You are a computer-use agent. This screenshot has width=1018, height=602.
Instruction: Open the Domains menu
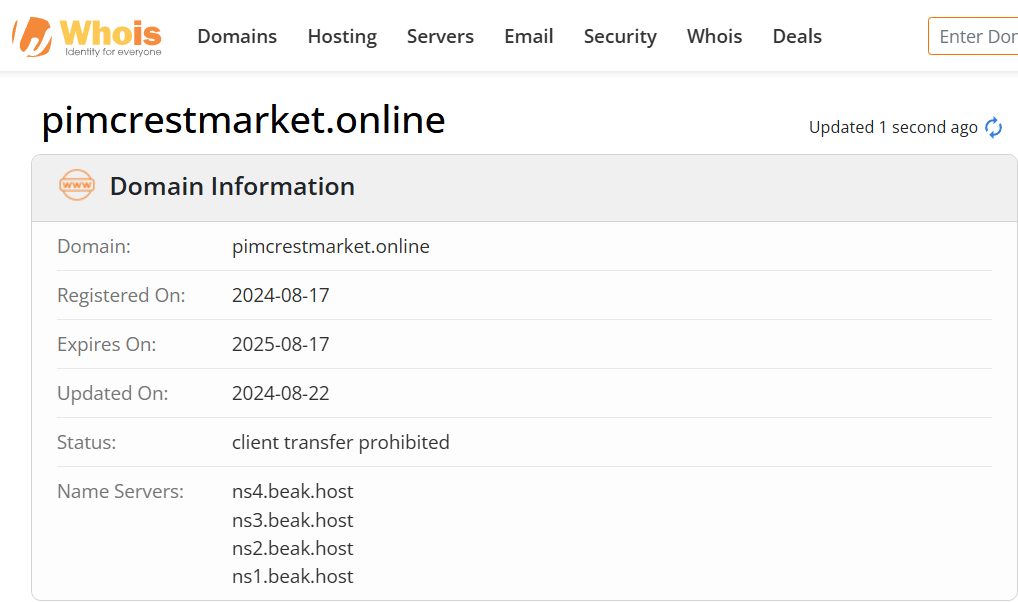(237, 36)
